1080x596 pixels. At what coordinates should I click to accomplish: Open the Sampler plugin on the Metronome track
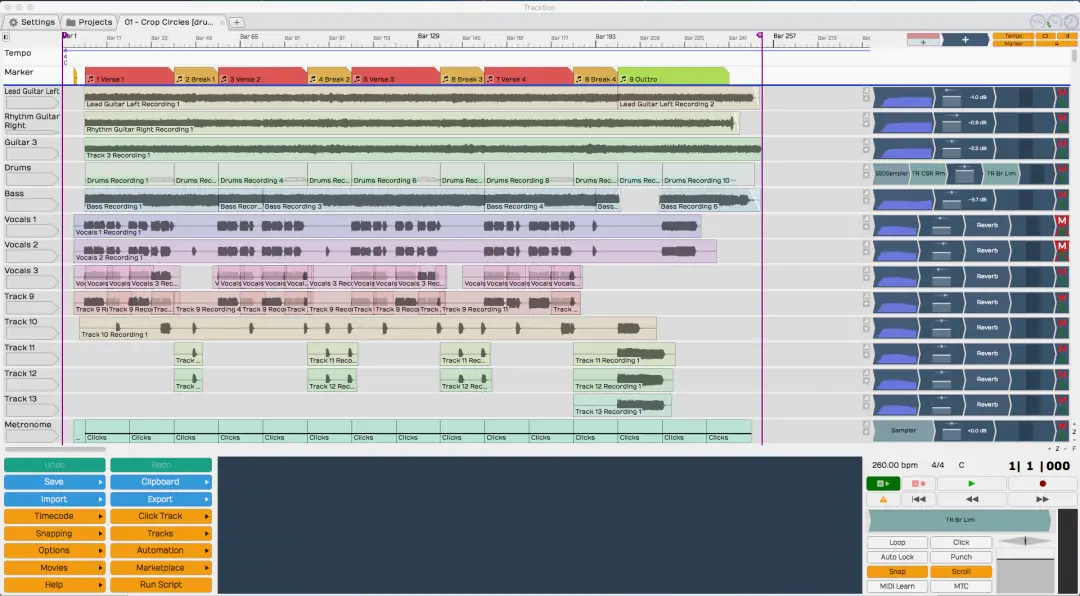click(903, 431)
